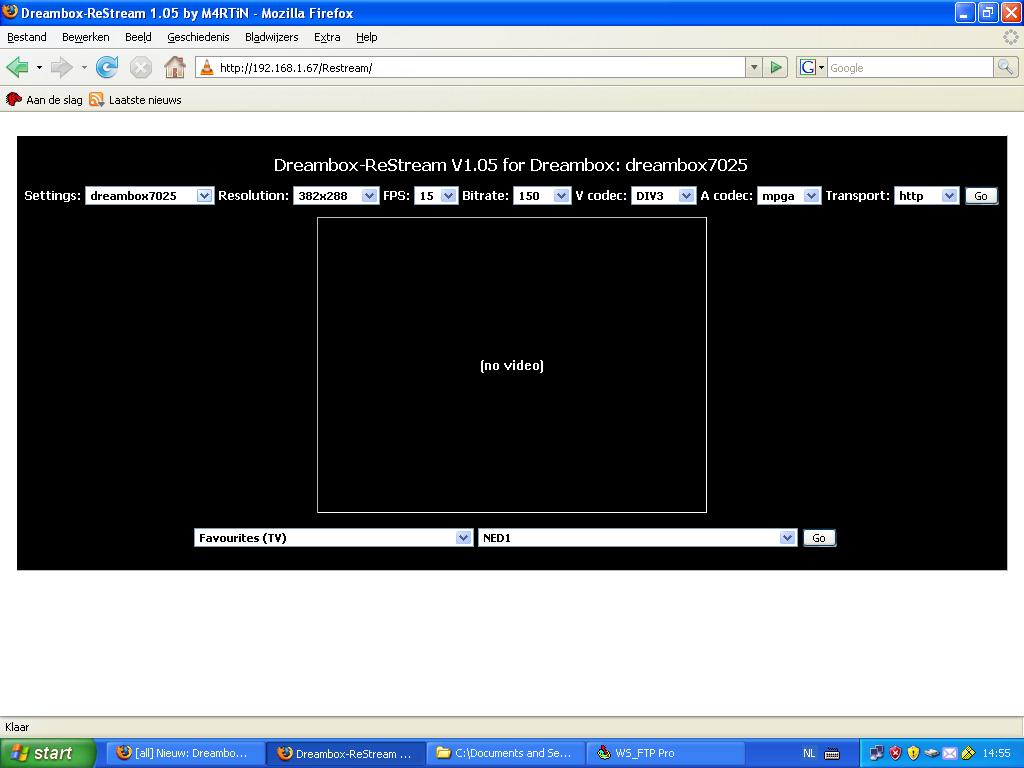Open the Extra menu
Image resolution: width=1024 pixels, height=768 pixels.
click(327, 37)
